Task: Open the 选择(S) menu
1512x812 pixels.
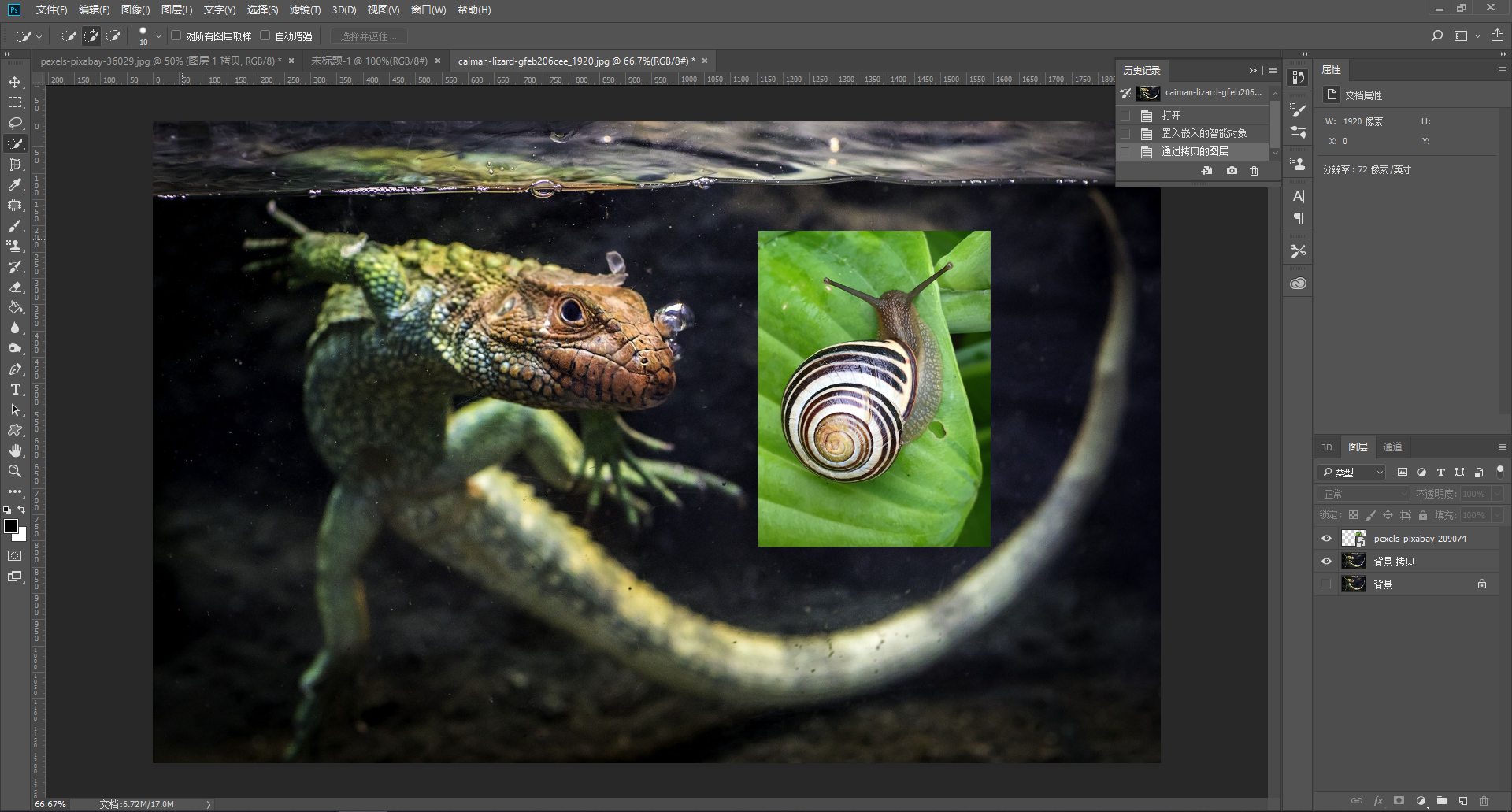Action: click(x=262, y=9)
